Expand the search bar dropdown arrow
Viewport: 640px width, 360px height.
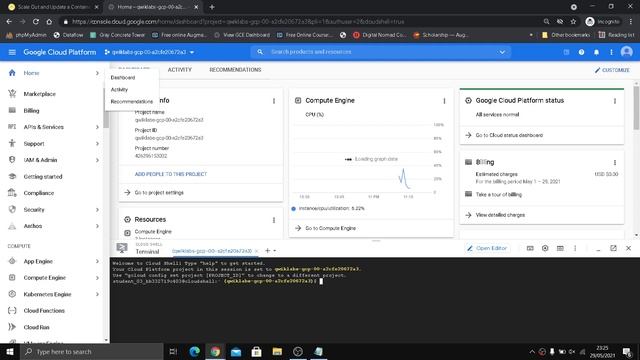(x=502, y=52)
